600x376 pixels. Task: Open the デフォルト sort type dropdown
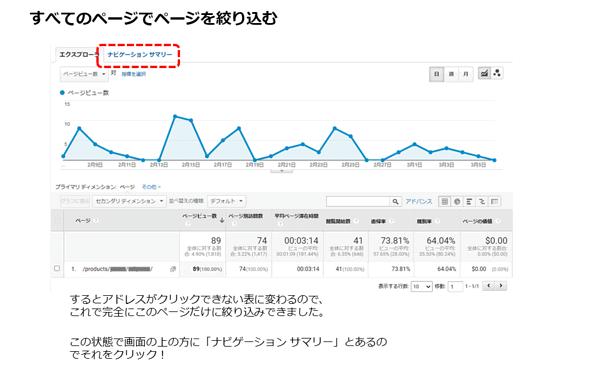227,201
